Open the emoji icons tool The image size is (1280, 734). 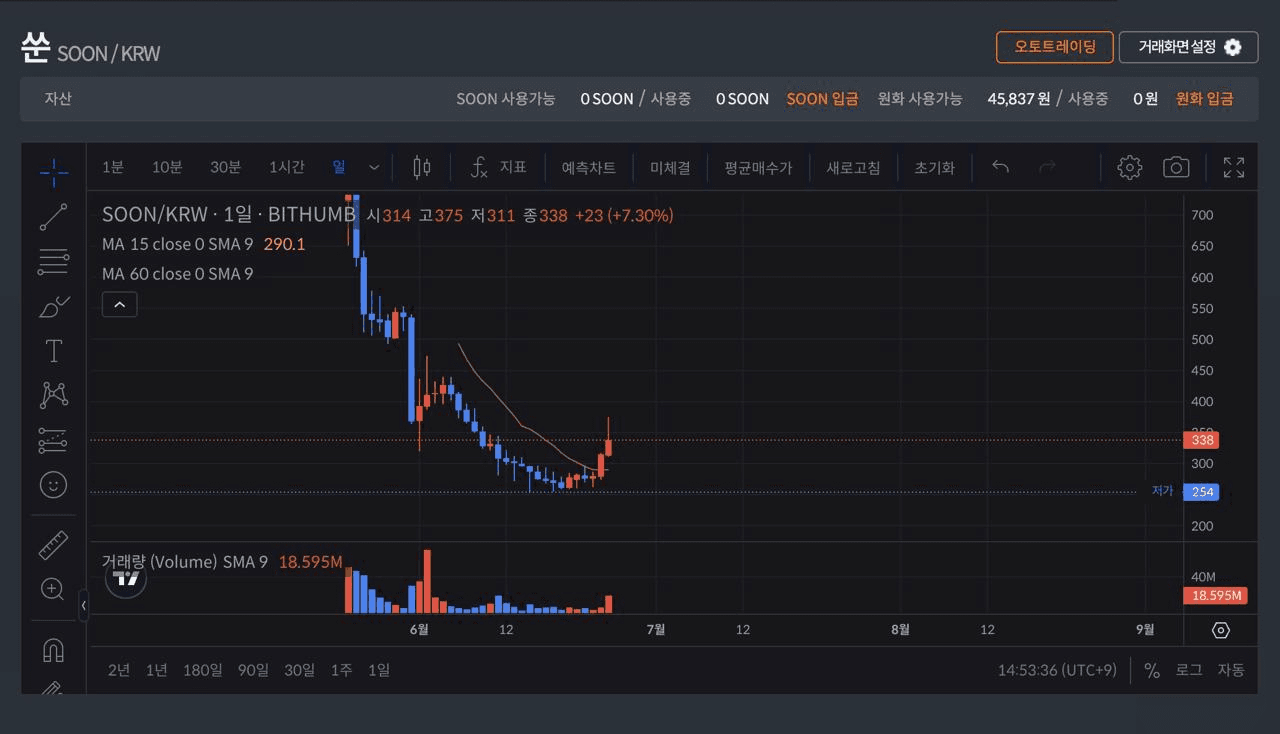pos(54,485)
